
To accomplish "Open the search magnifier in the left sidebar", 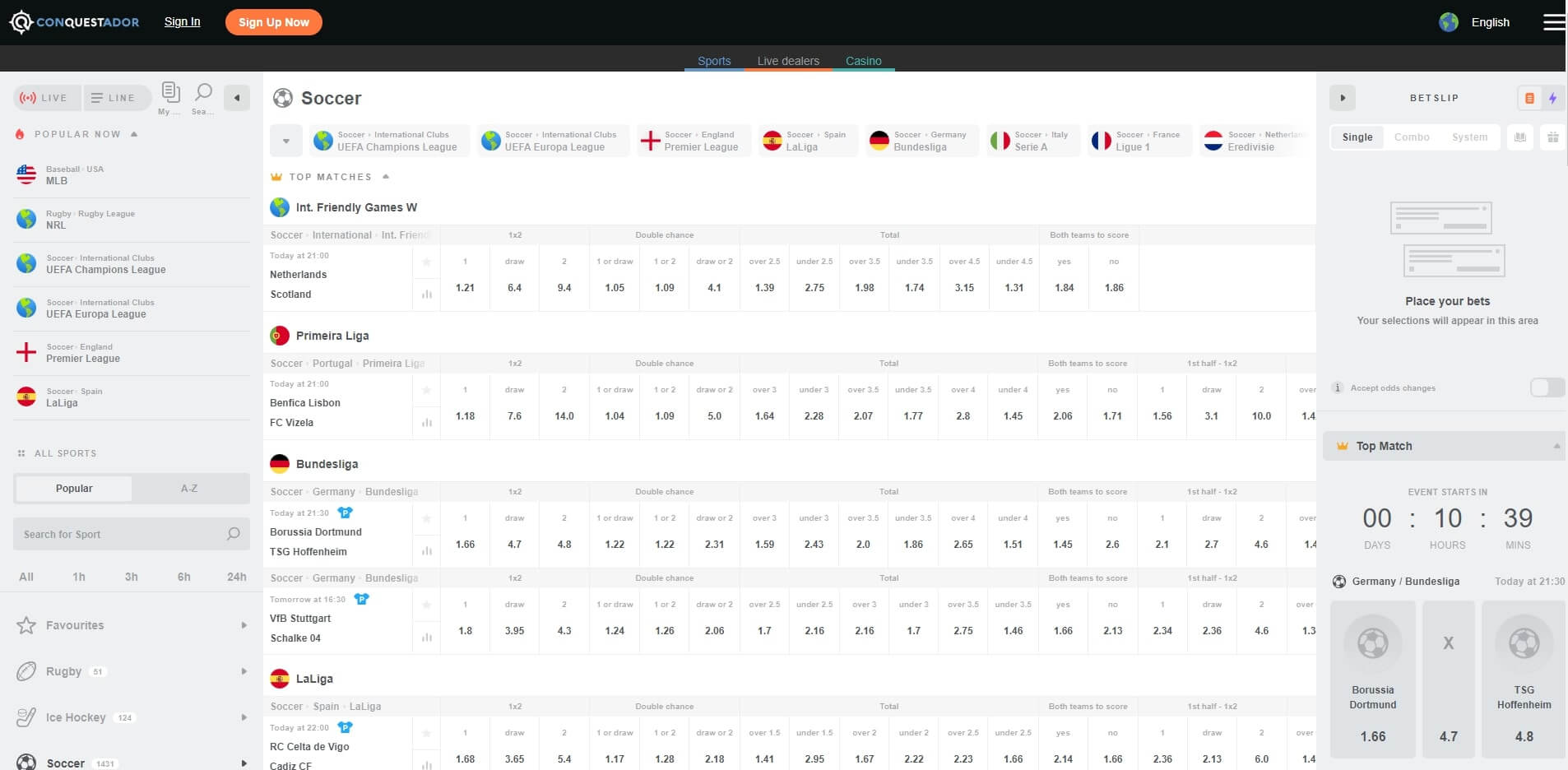I will 202,93.
